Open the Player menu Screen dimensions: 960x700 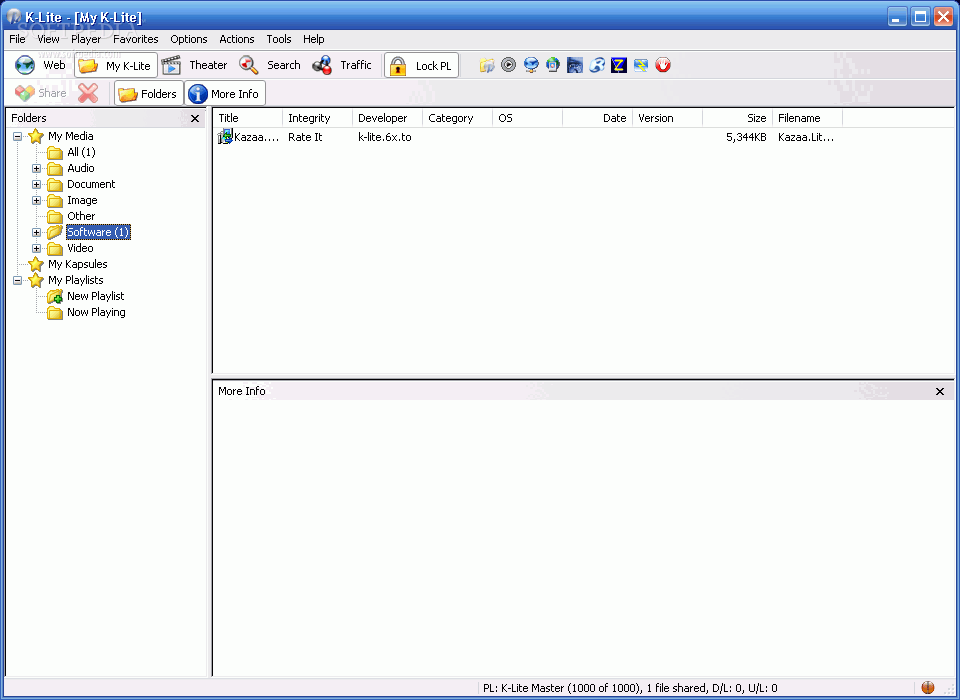click(x=86, y=39)
